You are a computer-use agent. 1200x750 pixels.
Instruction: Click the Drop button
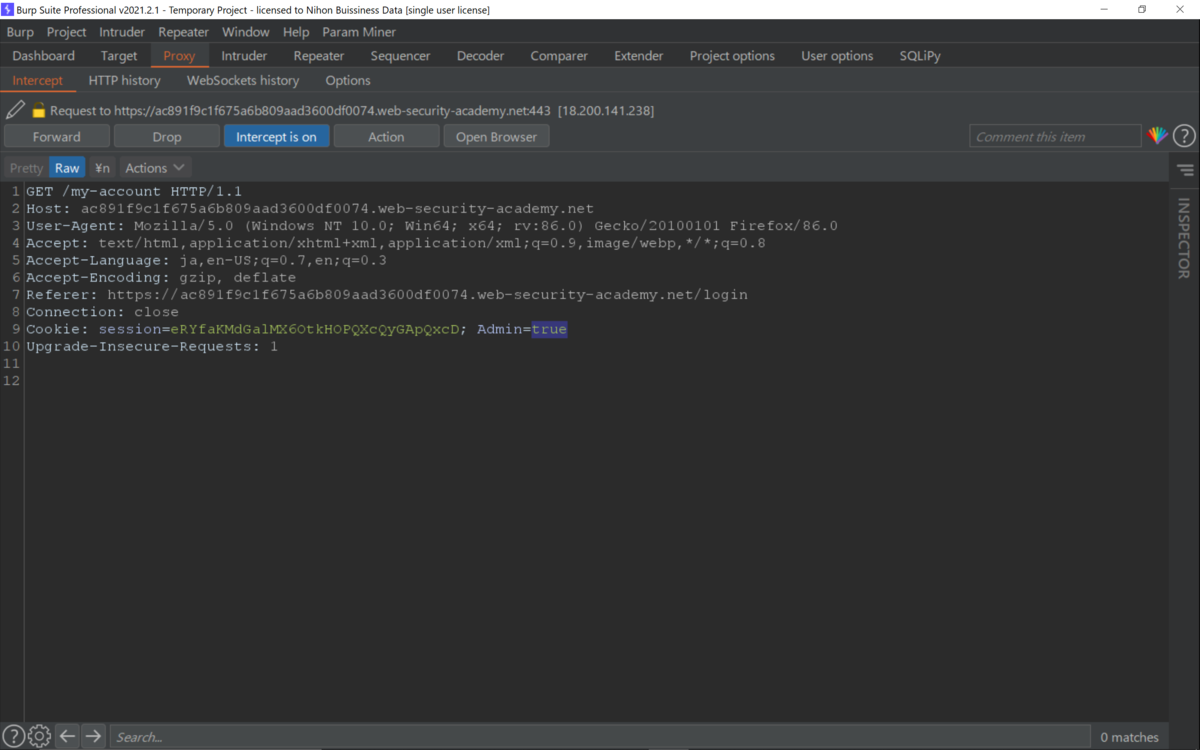[x=167, y=137]
